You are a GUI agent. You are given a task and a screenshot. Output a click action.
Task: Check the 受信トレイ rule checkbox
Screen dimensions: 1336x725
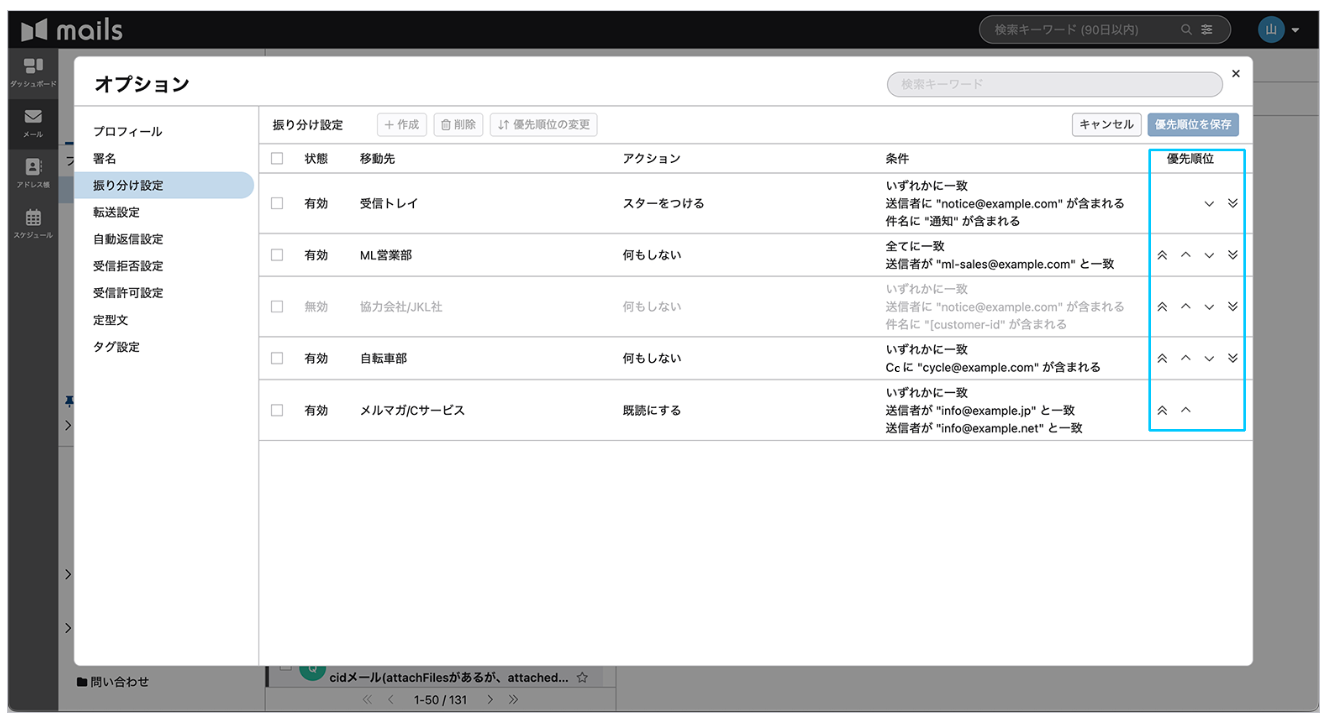277,203
